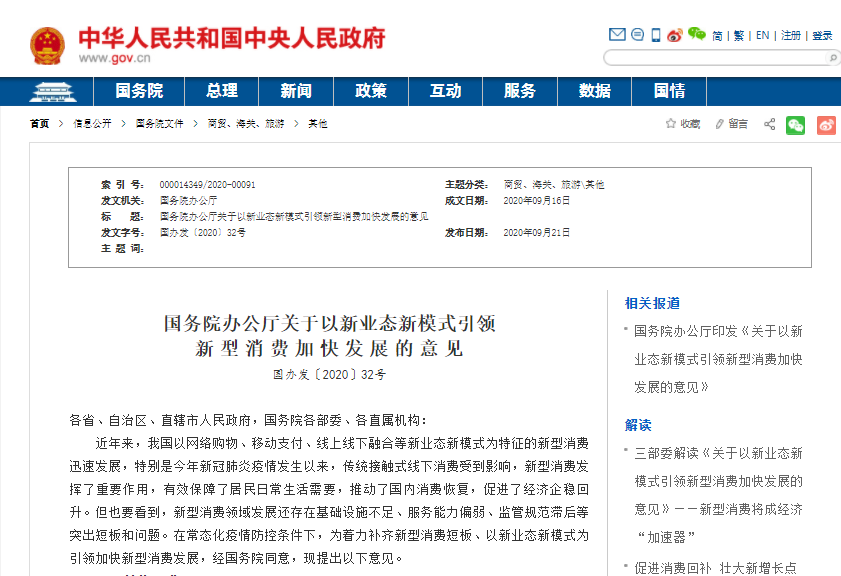Share via the green WeChat square button
The width and height of the screenshot is (841, 576).
795,125
